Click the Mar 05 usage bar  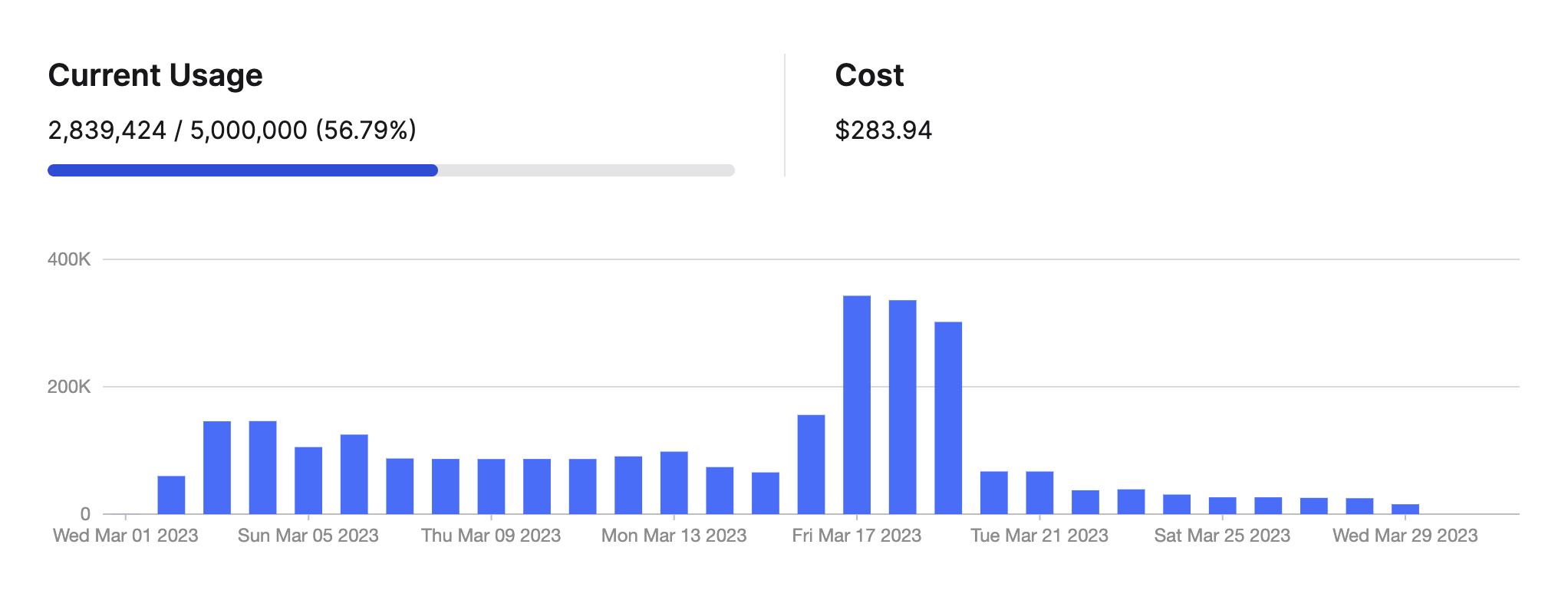pyautogui.click(x=308, y=480)
